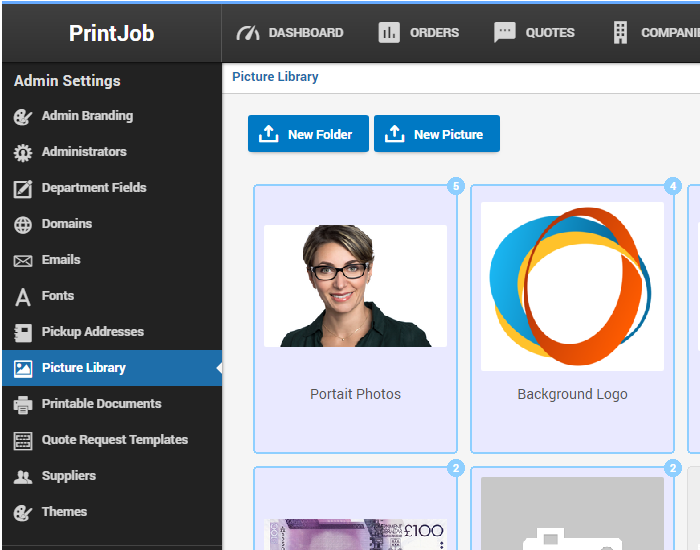Open the Quotes menu item
The image size is (700, 550).
click(x=535, y=33)
